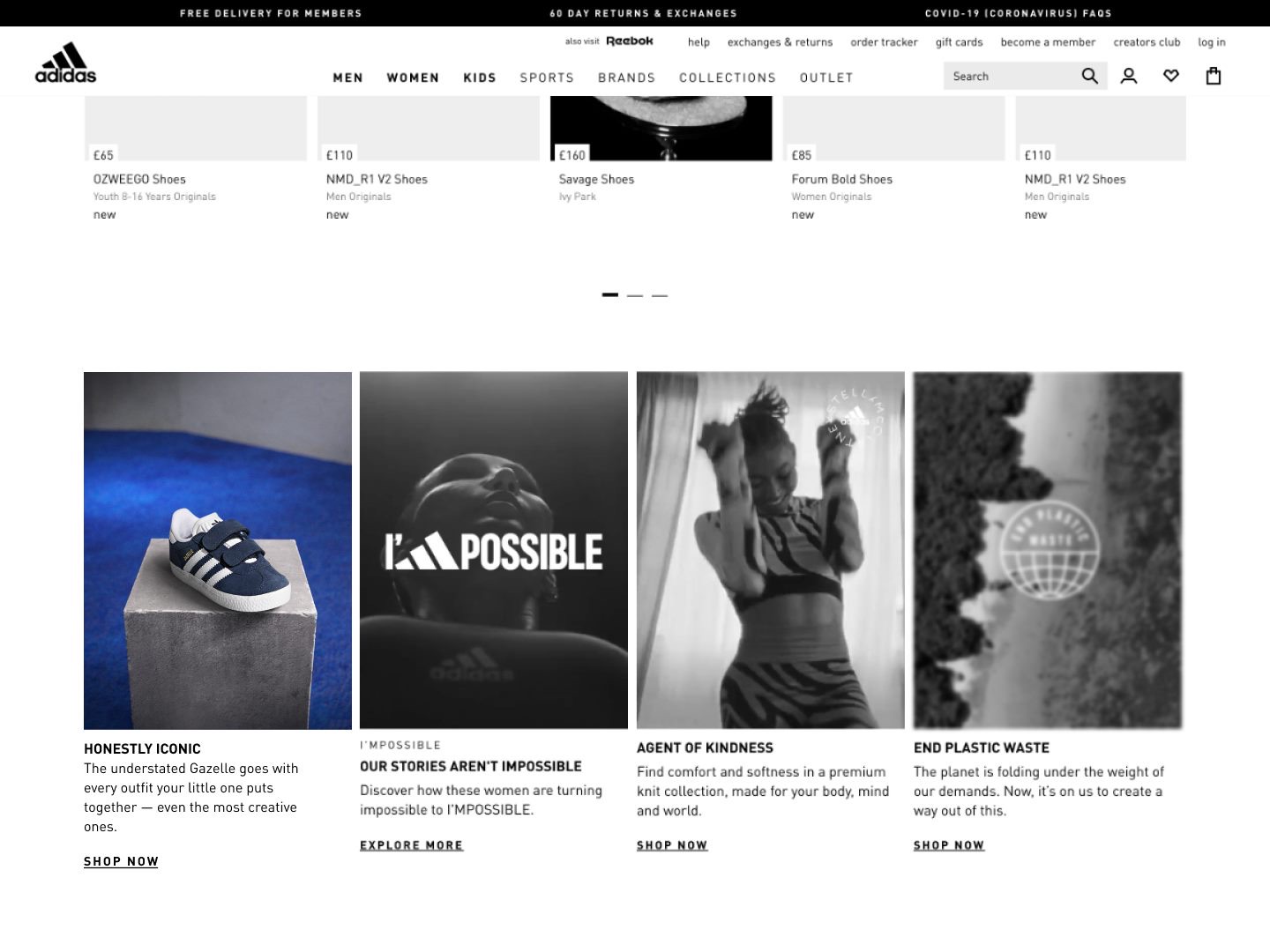Click SHOP NOW under Honestly Iconic
Screen dimensions: 1270x952
click(121, 861)
